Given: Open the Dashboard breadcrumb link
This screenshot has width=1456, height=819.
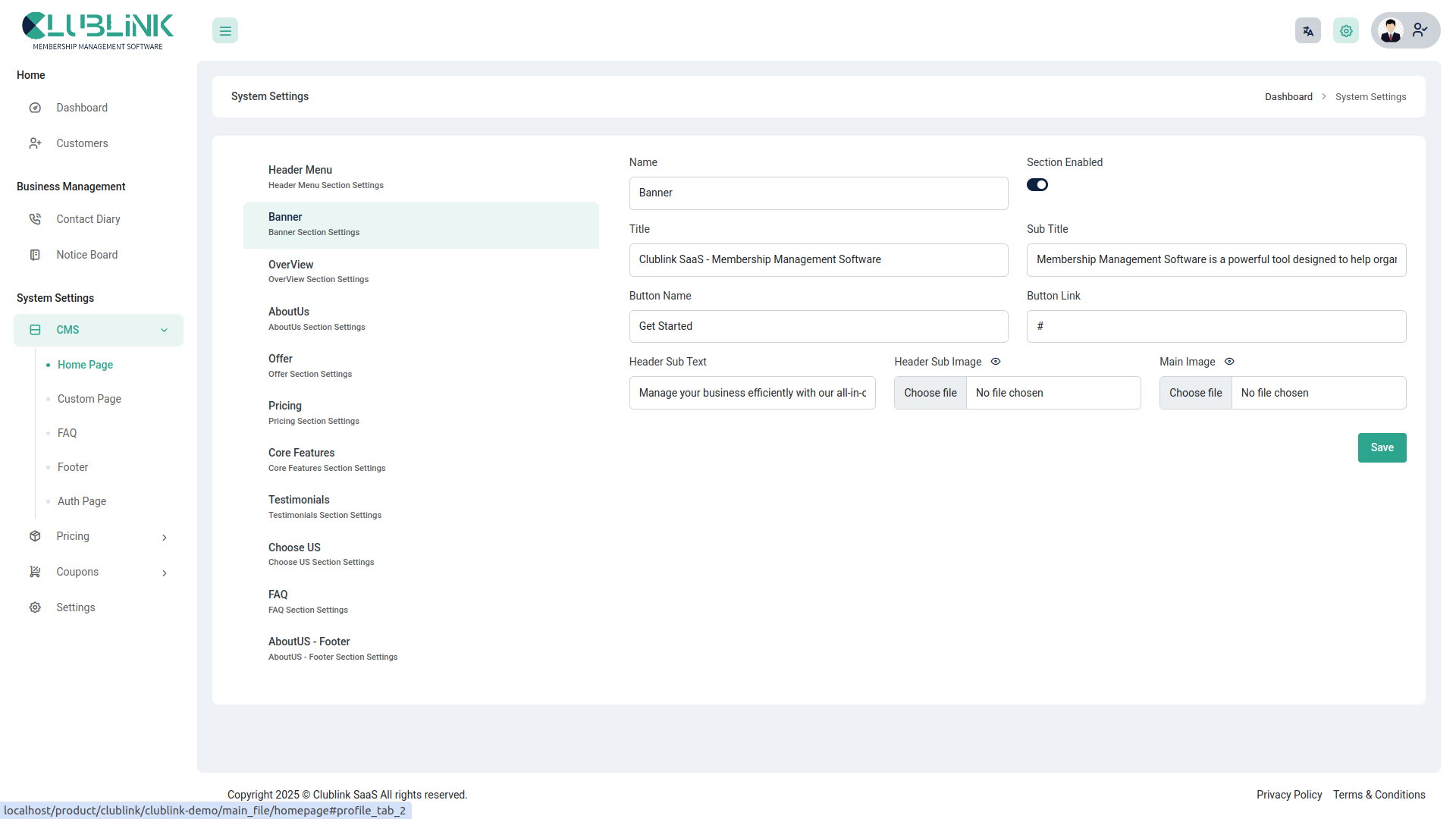Looking at the screenshot, I should tap(1288, 96).
